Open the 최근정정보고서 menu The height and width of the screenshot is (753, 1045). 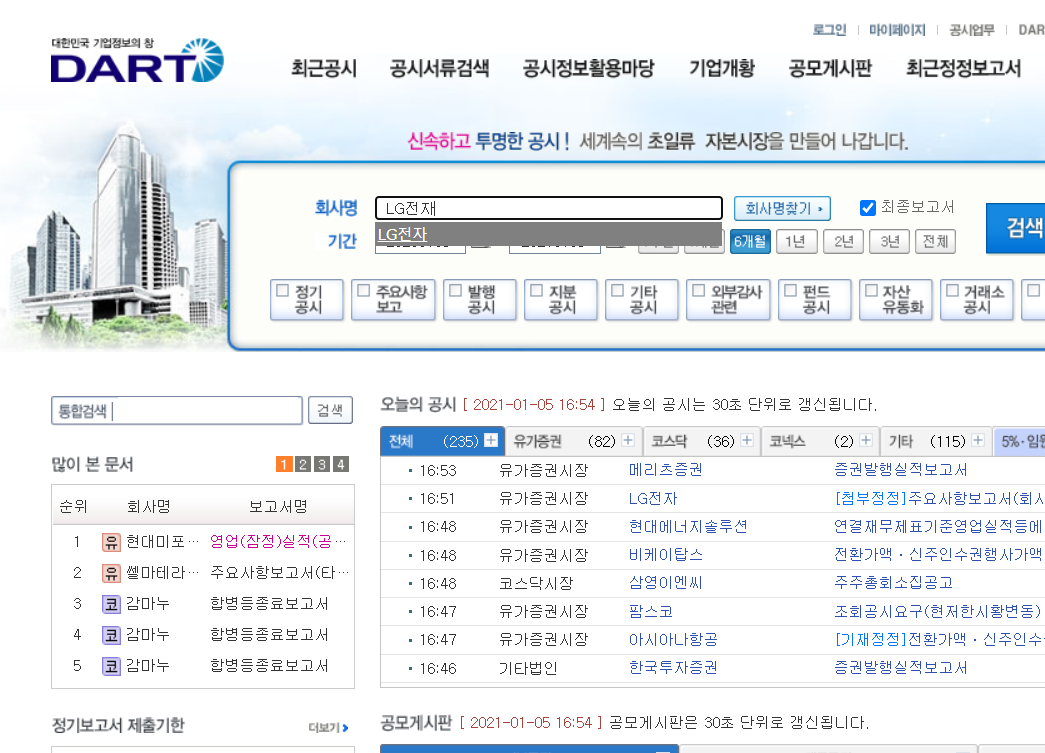[964, 68]
